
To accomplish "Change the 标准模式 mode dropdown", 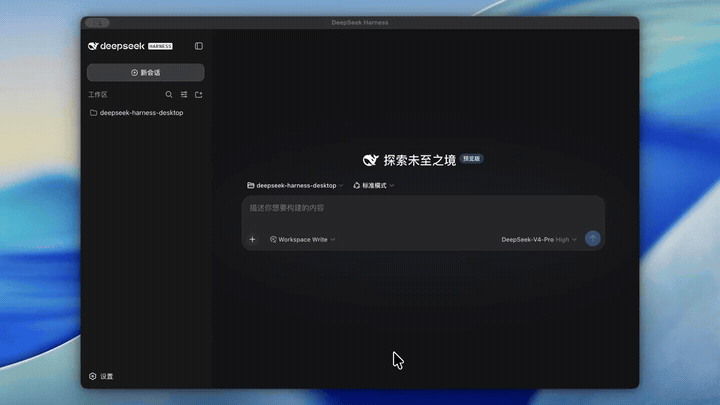I will coord(373,186).
